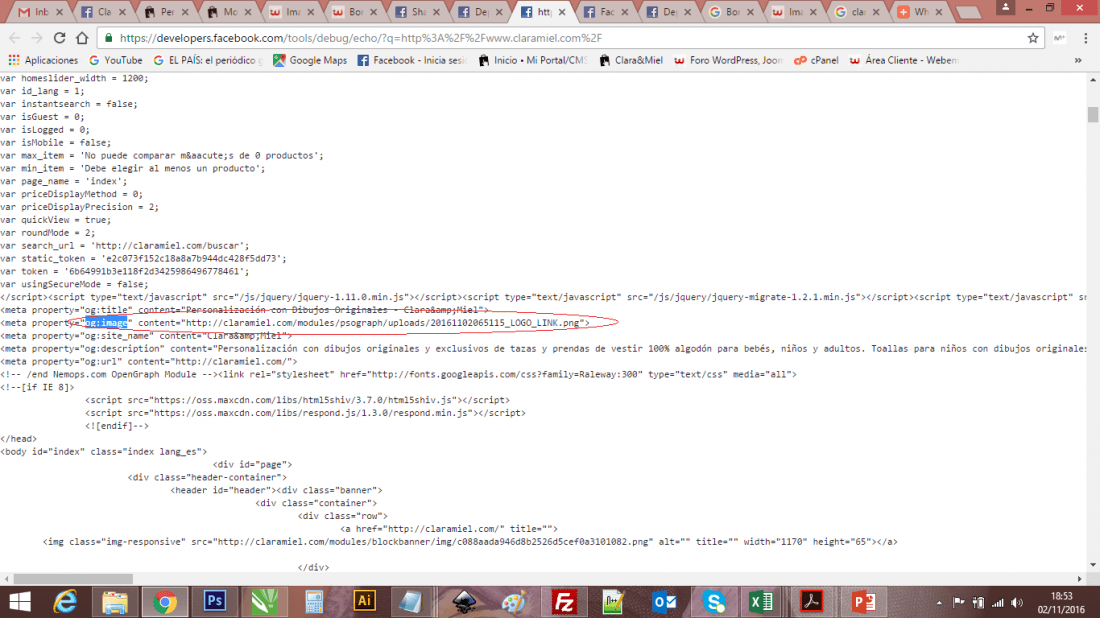Open the Chrome three-dot menu
The width and height of the screenshot is (1100, 618).
[1086, 38]
